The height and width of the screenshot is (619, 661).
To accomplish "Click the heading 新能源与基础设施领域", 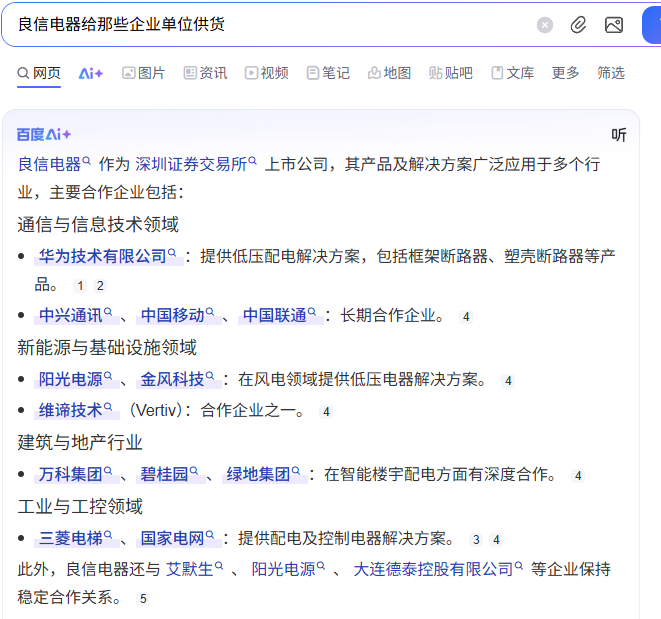I will click(x=107, y=347).
